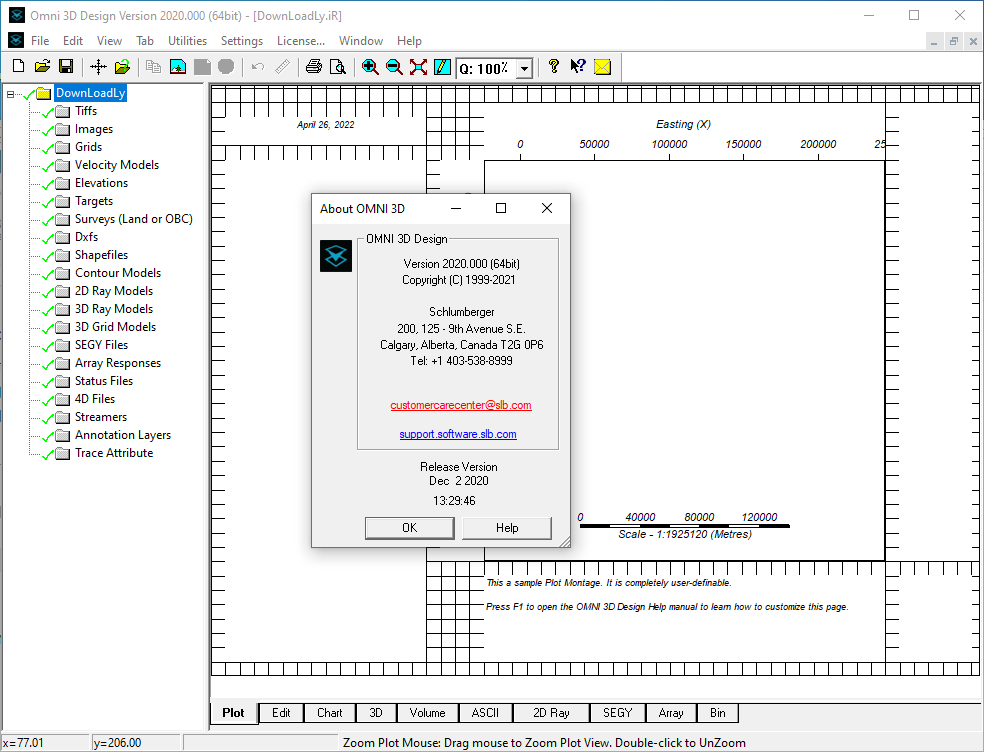Open support.software.slb.com link

point(458,434)
